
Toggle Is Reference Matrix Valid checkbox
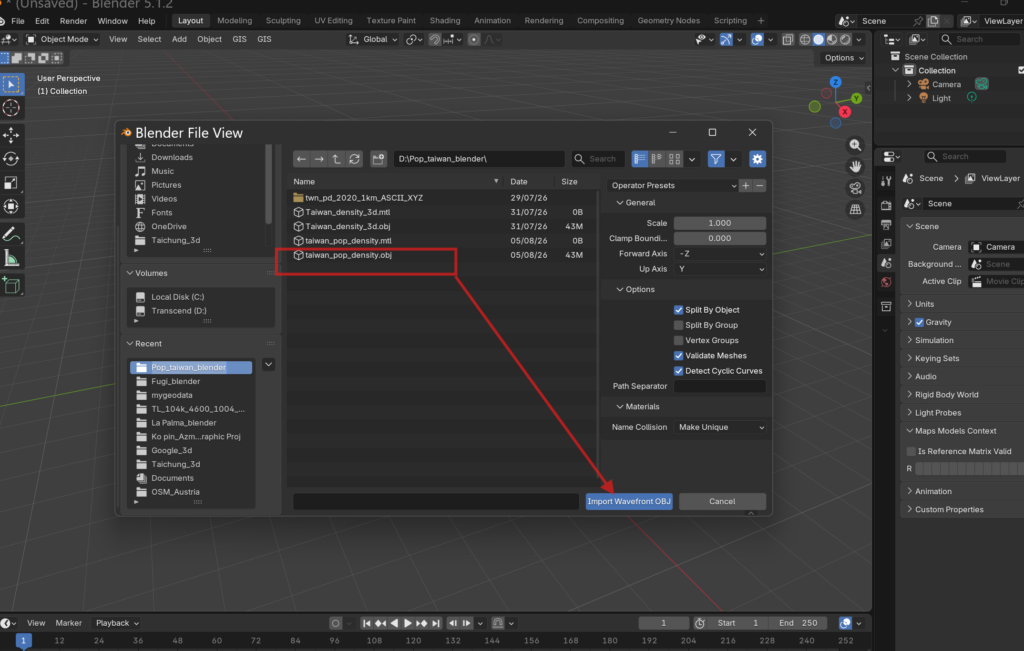(911, 451)
